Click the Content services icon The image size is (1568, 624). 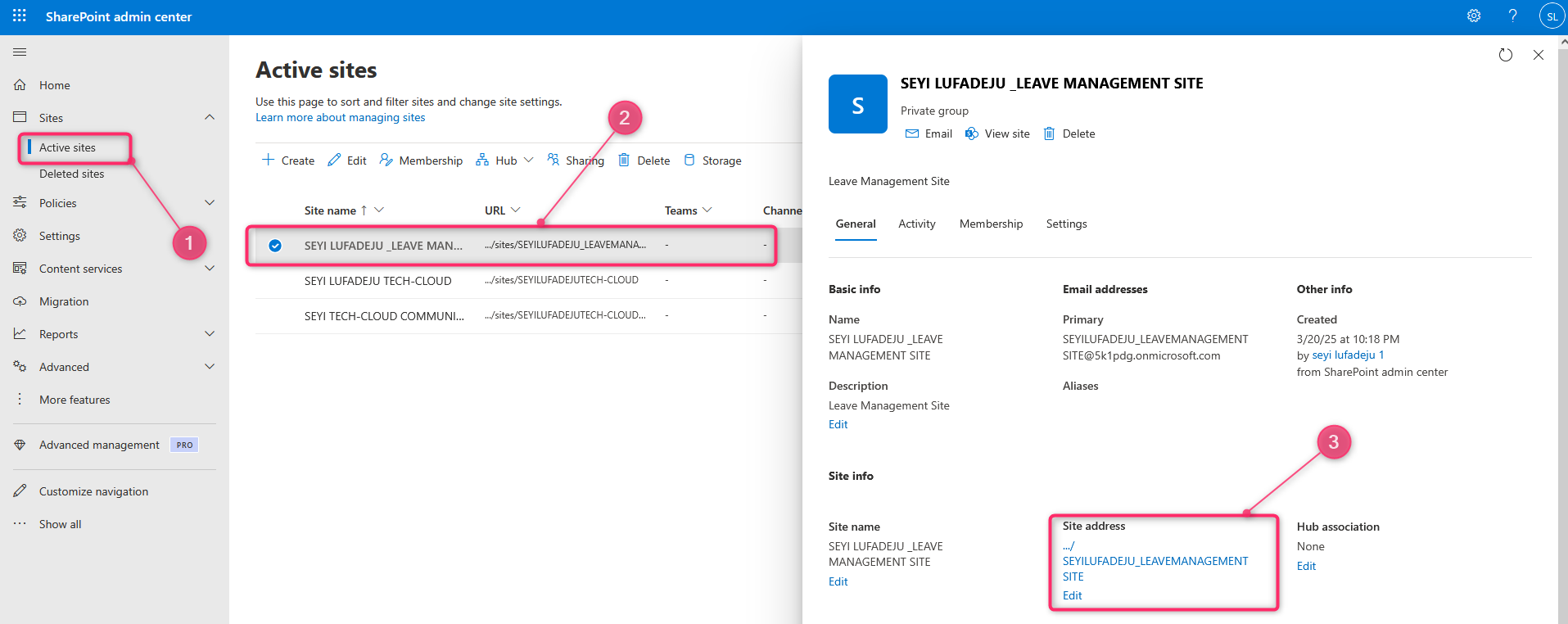click(x=20, y=268)
